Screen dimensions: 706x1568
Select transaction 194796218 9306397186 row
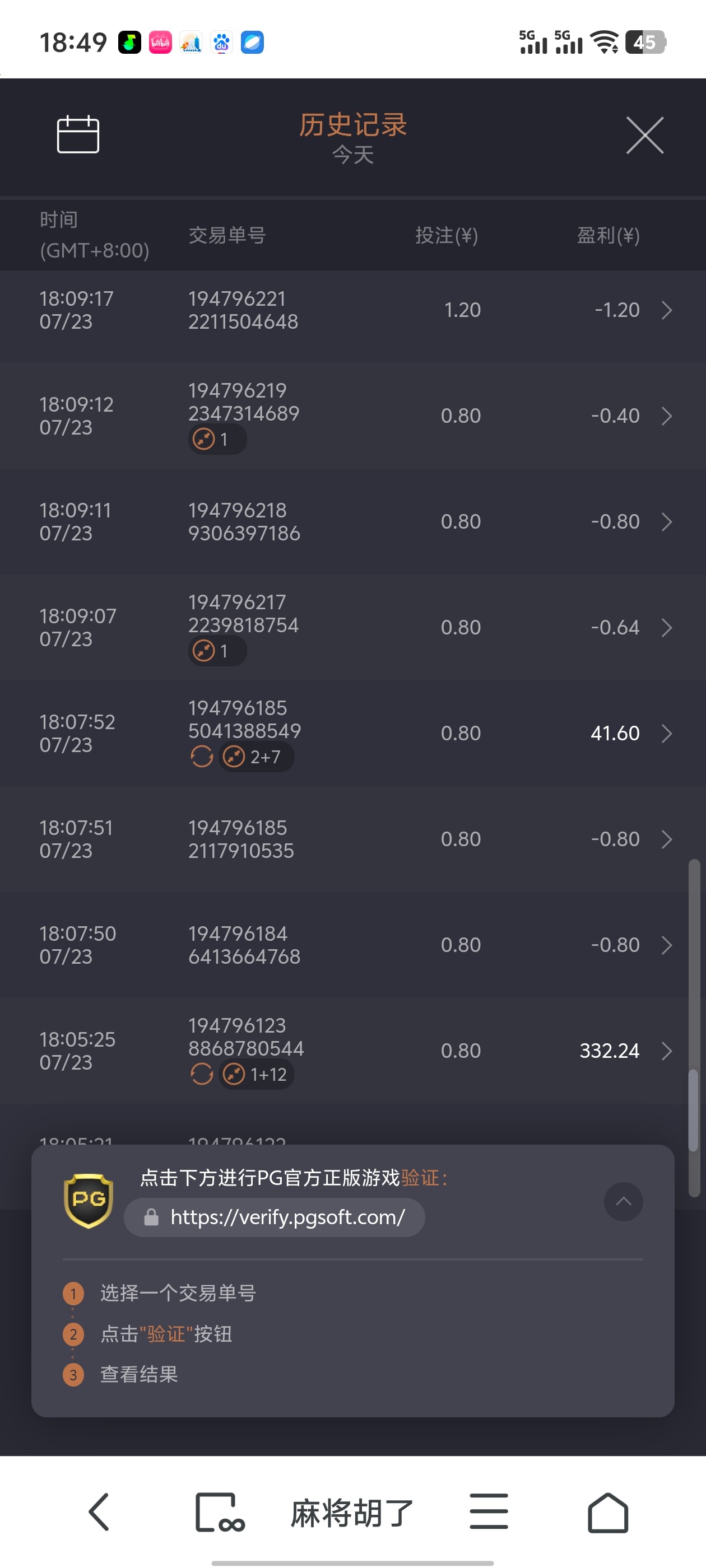click(244, 522)
